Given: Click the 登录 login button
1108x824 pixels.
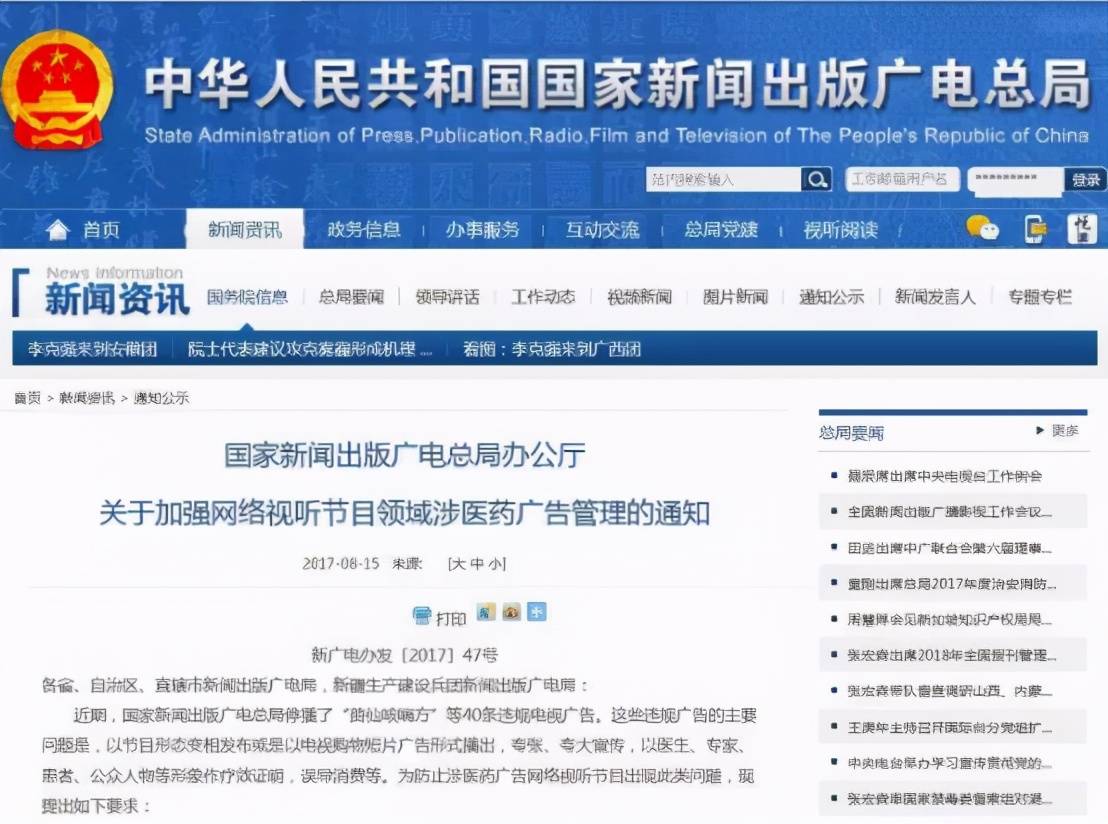Looking at the screenshot, I should [1085, 179].
